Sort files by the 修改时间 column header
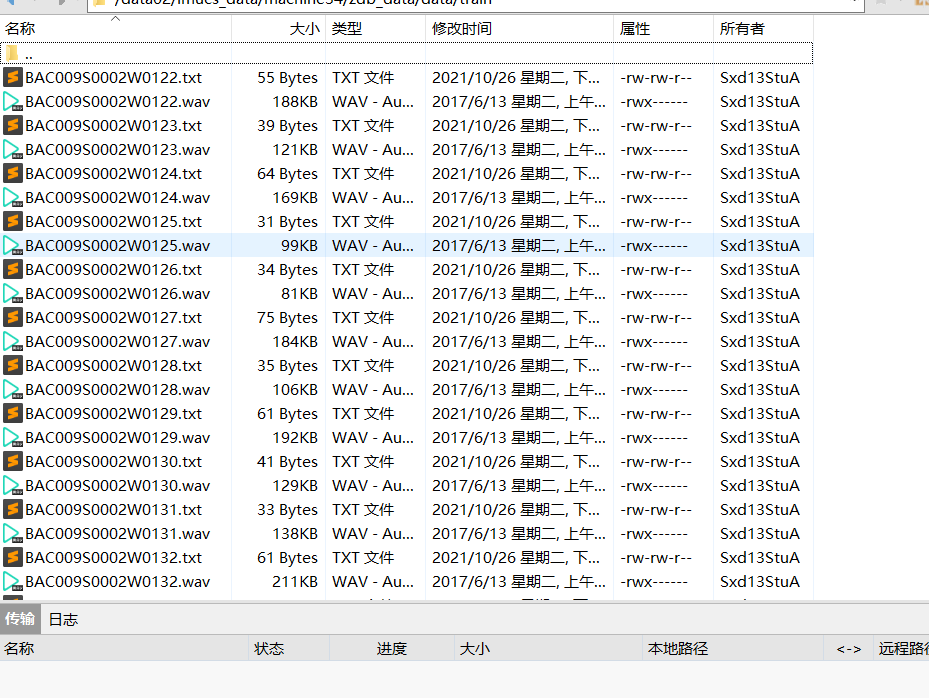Screen dimensions: 929x698 (x=460, y=28)
